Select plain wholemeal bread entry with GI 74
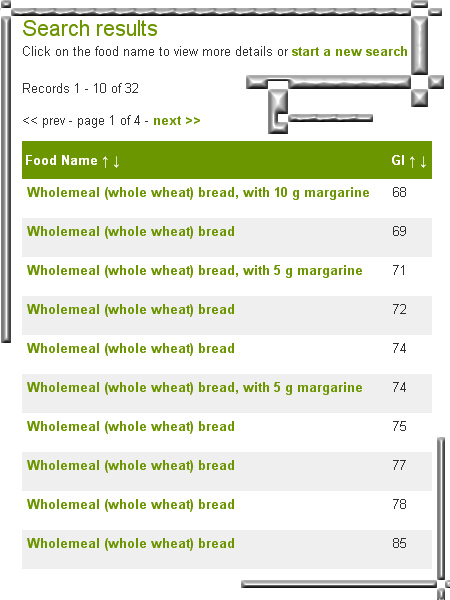Viewport: 450px width, 600px height. pyautogui.click(x=131, y=349)
